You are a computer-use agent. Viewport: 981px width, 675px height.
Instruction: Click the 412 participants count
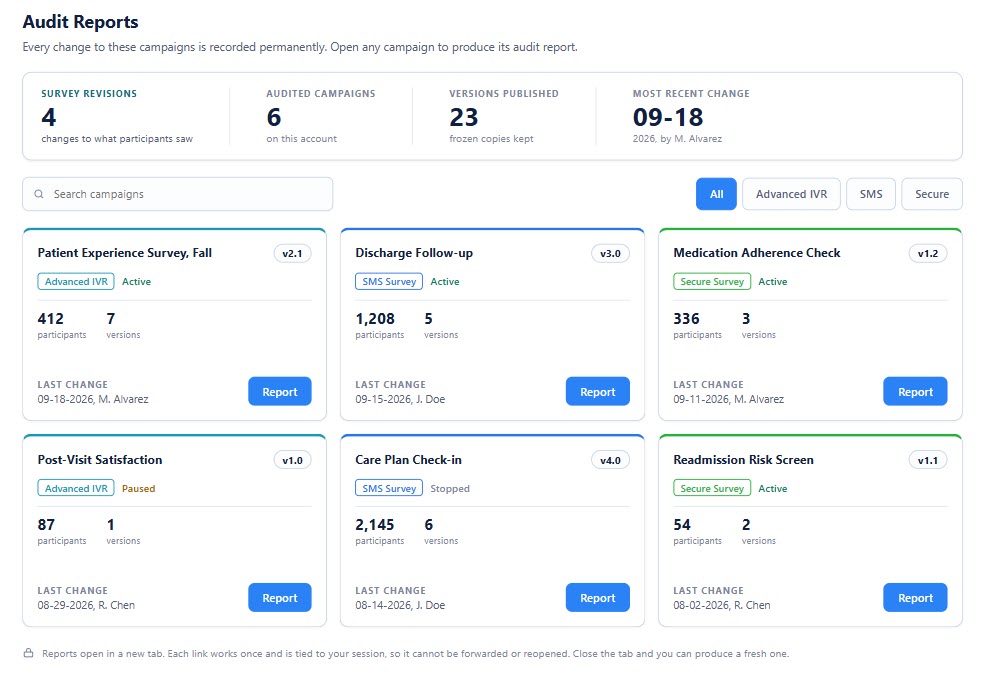click(51, 318)
